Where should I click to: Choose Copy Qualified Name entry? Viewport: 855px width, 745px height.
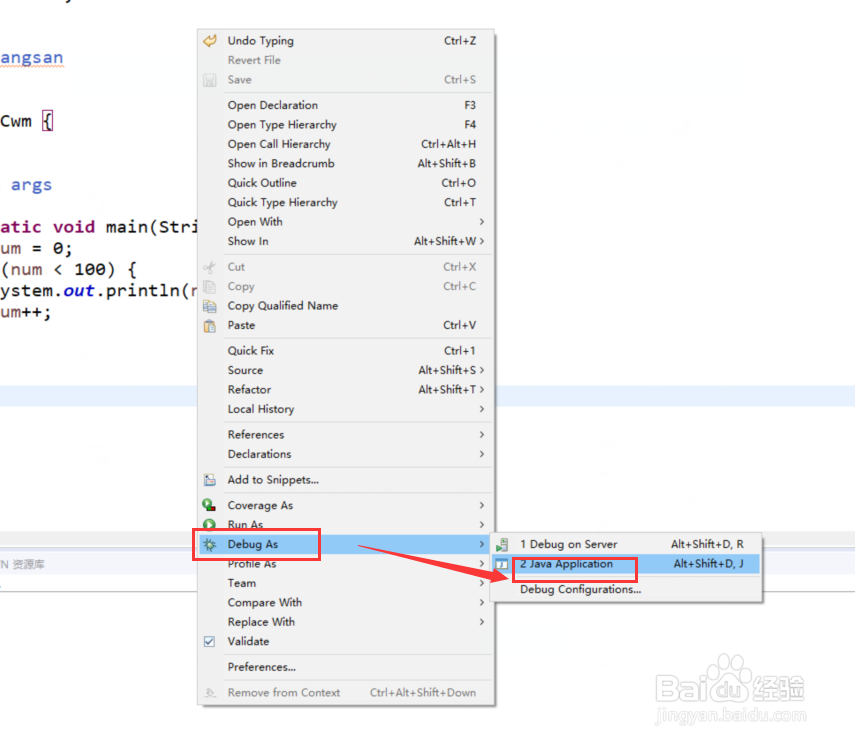[346, 306]
